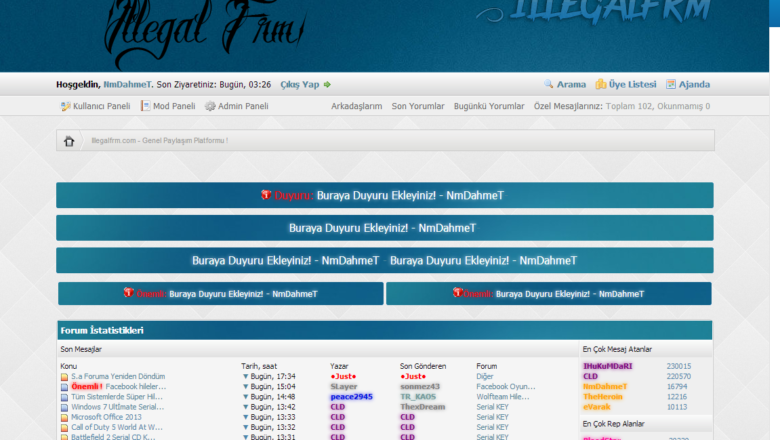Open the Windows 7 Ultimate Serial thread

click(117, 407)
